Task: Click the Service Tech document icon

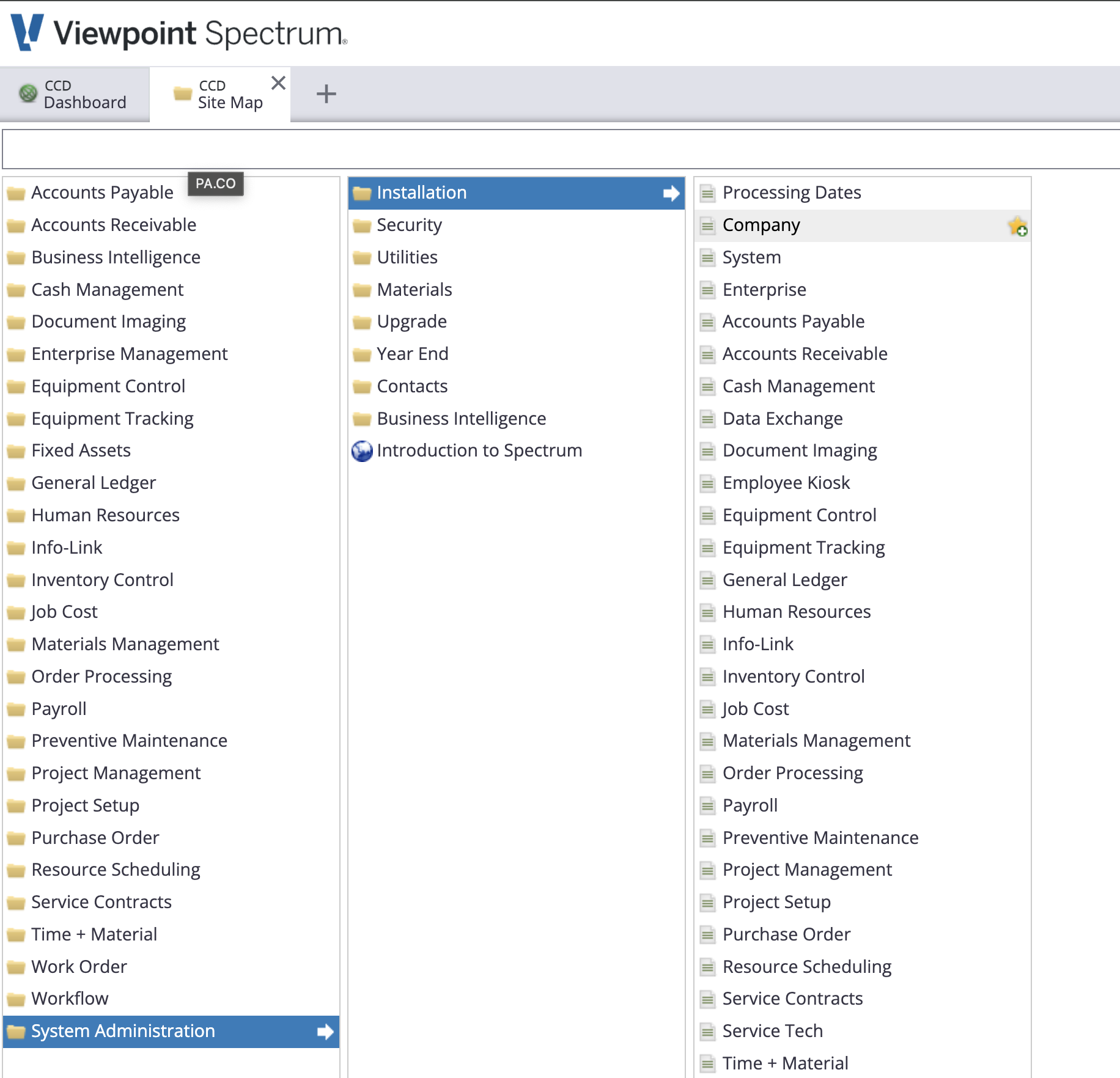Action: click(x=707, y=1032)
